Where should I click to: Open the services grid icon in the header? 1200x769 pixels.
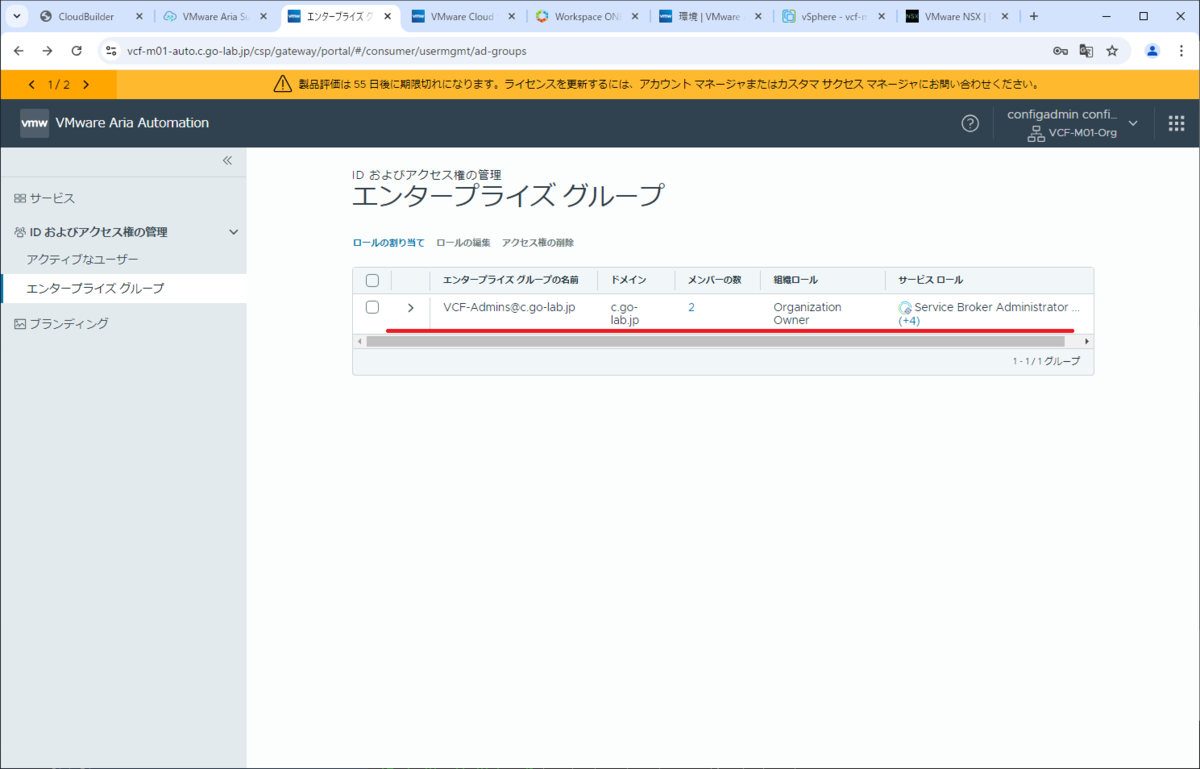[1176, 123]
